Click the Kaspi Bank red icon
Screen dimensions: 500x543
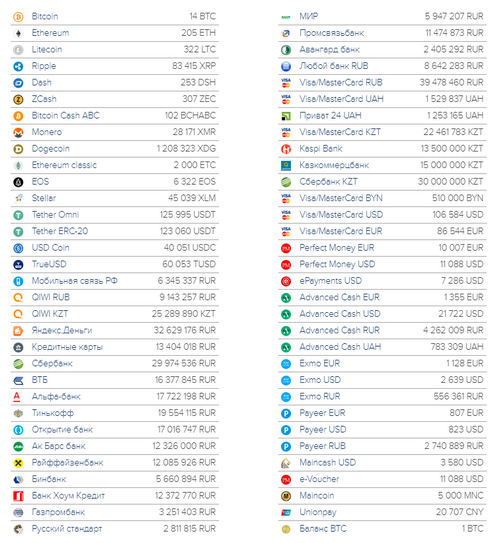(x=286, y=149)
